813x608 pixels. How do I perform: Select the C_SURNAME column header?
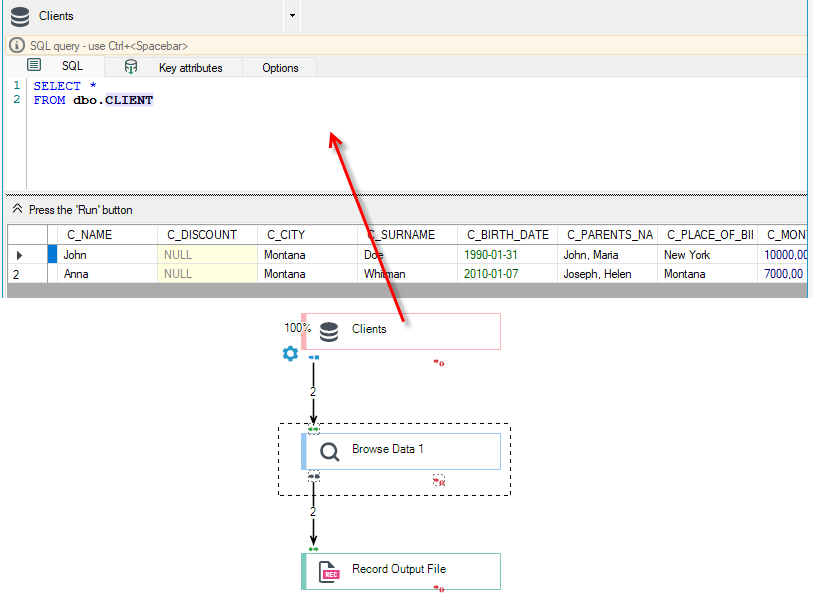(407, 235)
